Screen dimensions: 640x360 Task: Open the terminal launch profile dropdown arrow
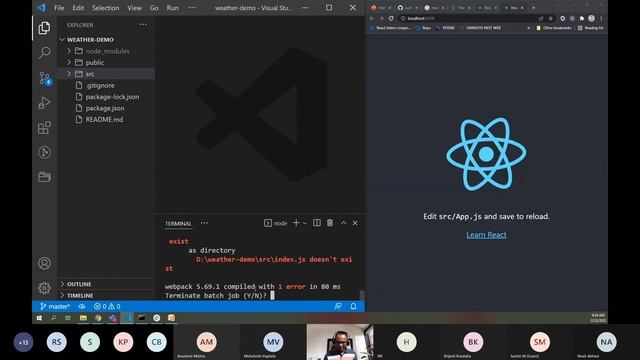(x=305, y=223)
